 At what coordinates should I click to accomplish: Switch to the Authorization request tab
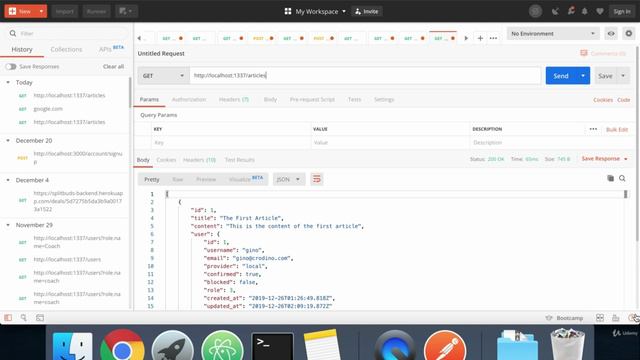(x=189, y=100)
